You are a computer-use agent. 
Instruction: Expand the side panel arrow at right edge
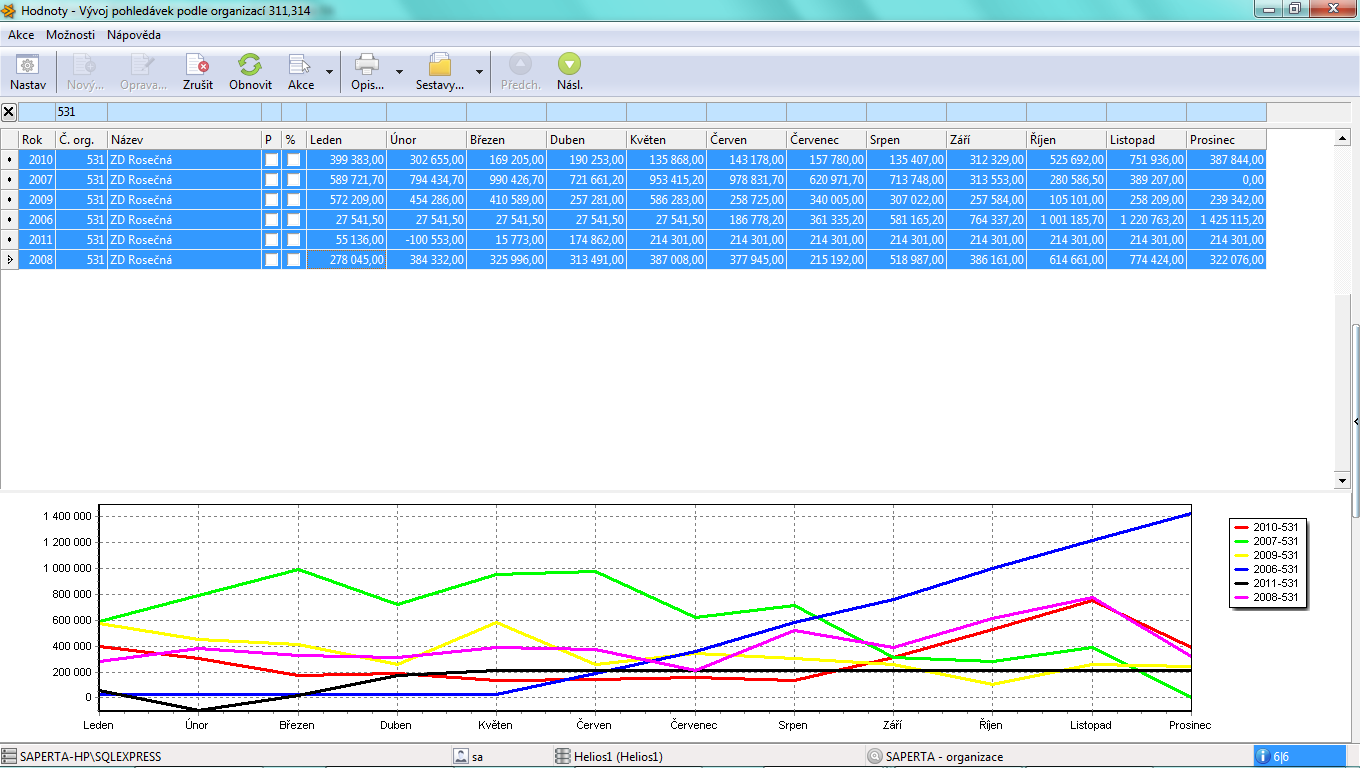1355,422
